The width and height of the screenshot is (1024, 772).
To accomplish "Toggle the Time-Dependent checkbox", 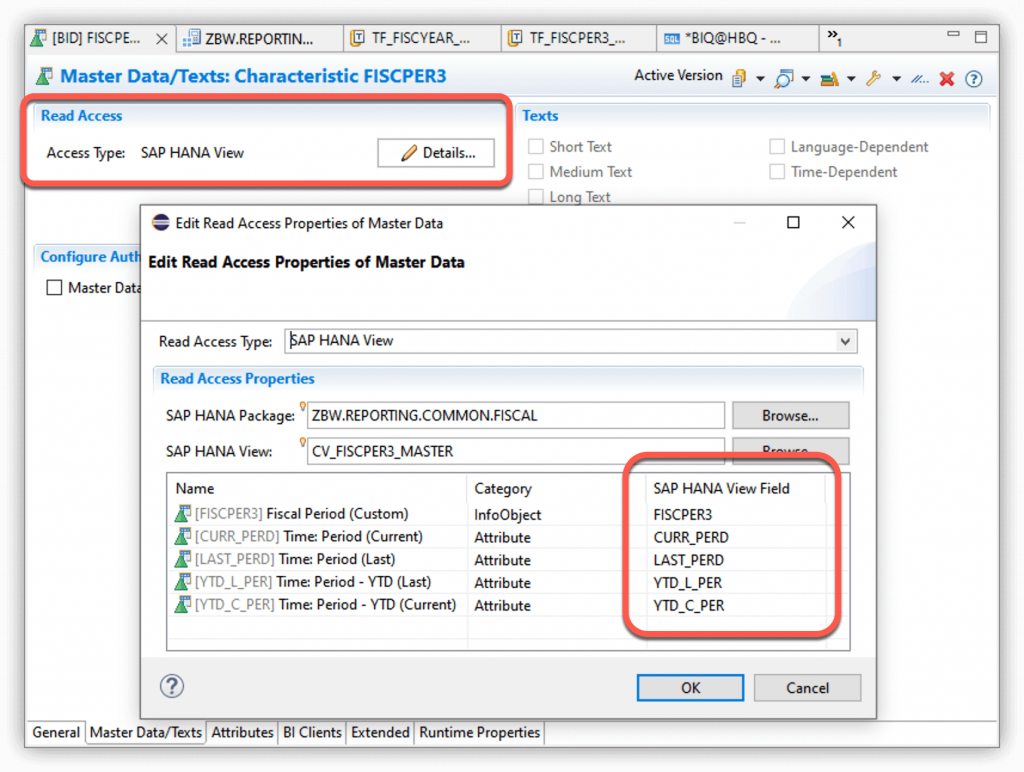I will coord(777,172).
